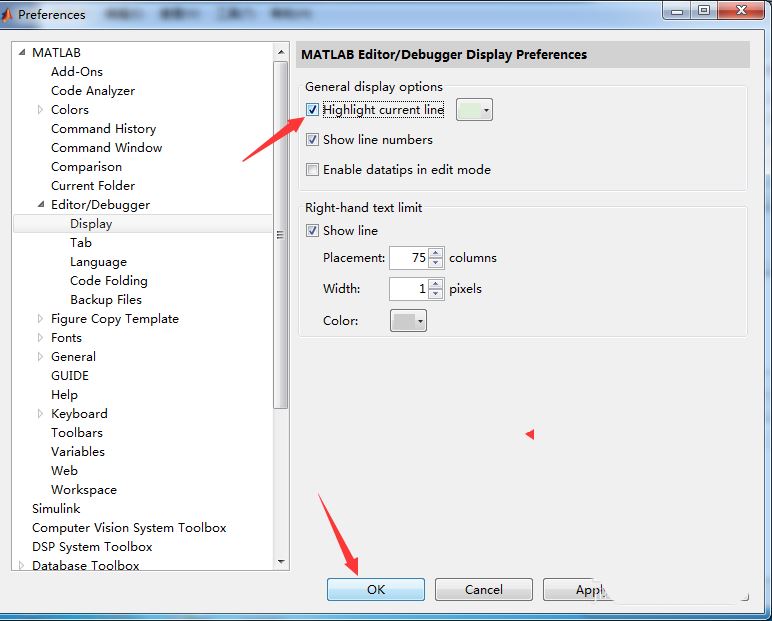Enable datatips in edit mode checkbox
Screen dimensions: 772x621
pyautogui.click(x=312, y=169)
